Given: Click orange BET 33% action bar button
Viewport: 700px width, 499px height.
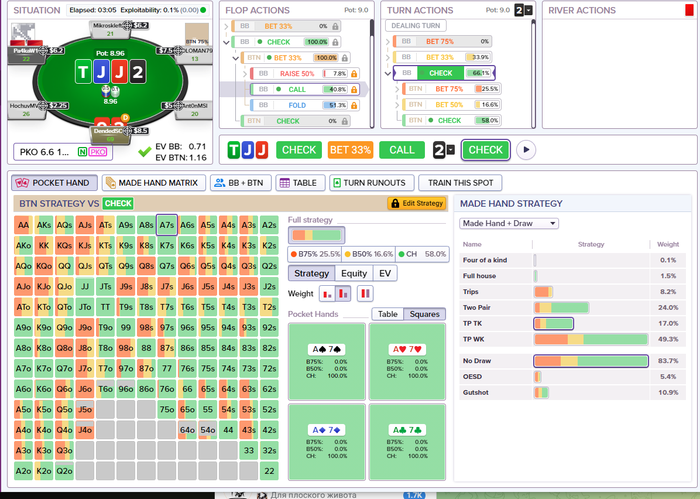Looking at the screenshot, I should point(350,150).
